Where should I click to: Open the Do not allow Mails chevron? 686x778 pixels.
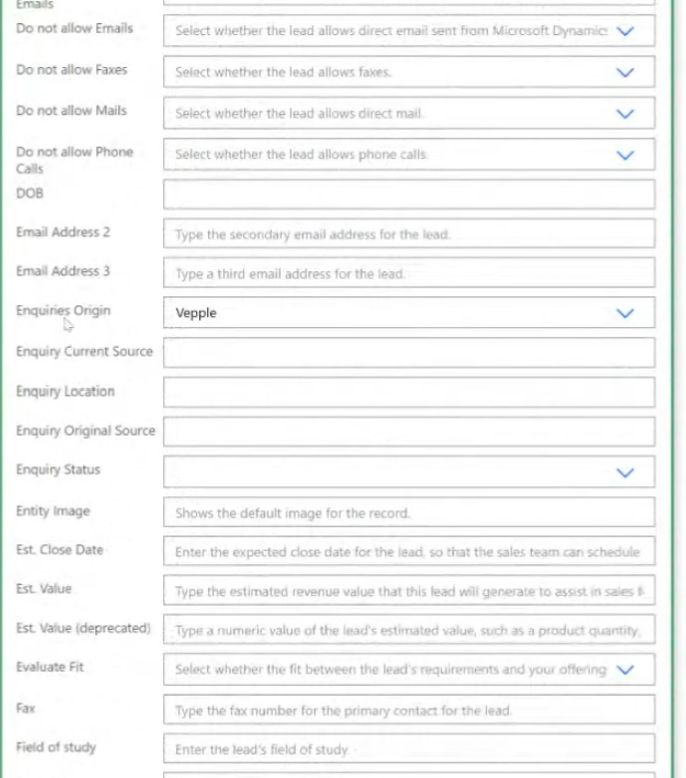tap(625, 114)
